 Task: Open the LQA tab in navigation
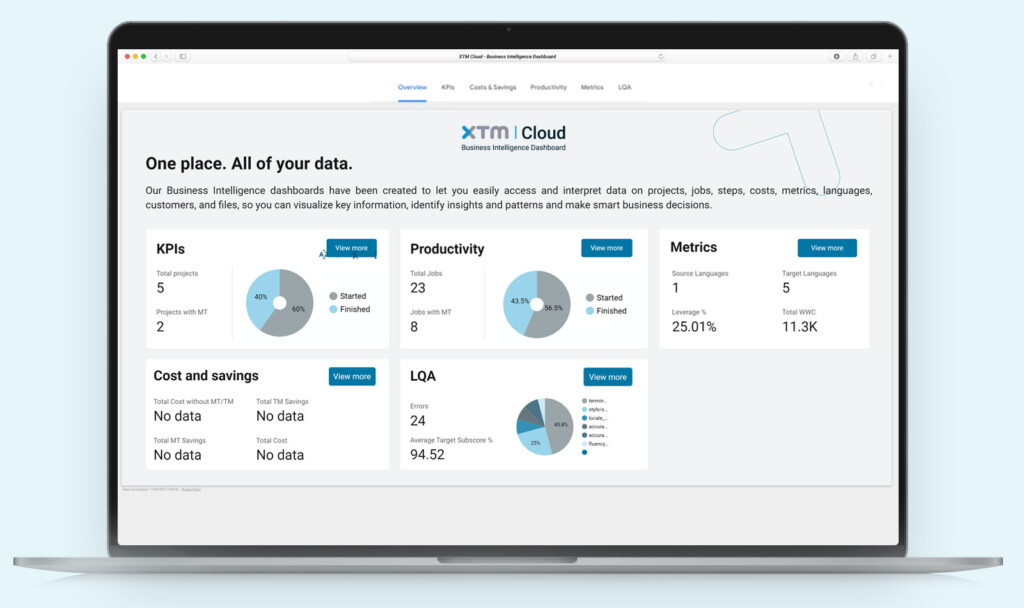(x=625, y=87)
